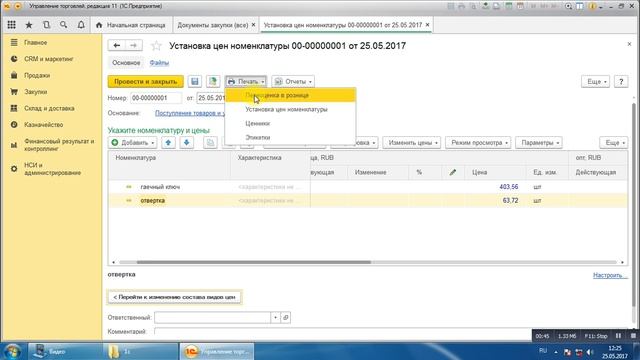Click the Ответственный input field
Image resolution: width=640 pixels, height=360 pixels.
point(213,318)
